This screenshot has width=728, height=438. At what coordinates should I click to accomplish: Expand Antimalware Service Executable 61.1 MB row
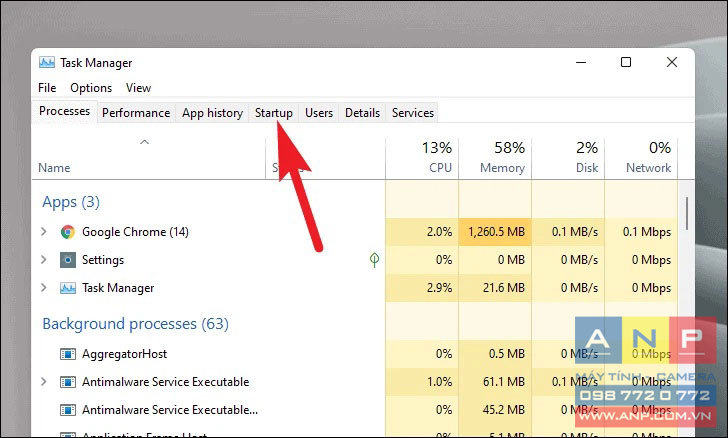point(44,381)
